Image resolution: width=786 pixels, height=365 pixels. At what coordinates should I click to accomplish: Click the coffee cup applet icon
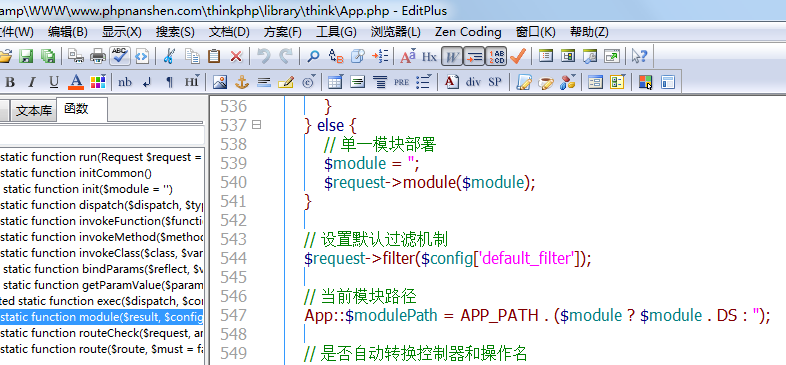(546, 82)
